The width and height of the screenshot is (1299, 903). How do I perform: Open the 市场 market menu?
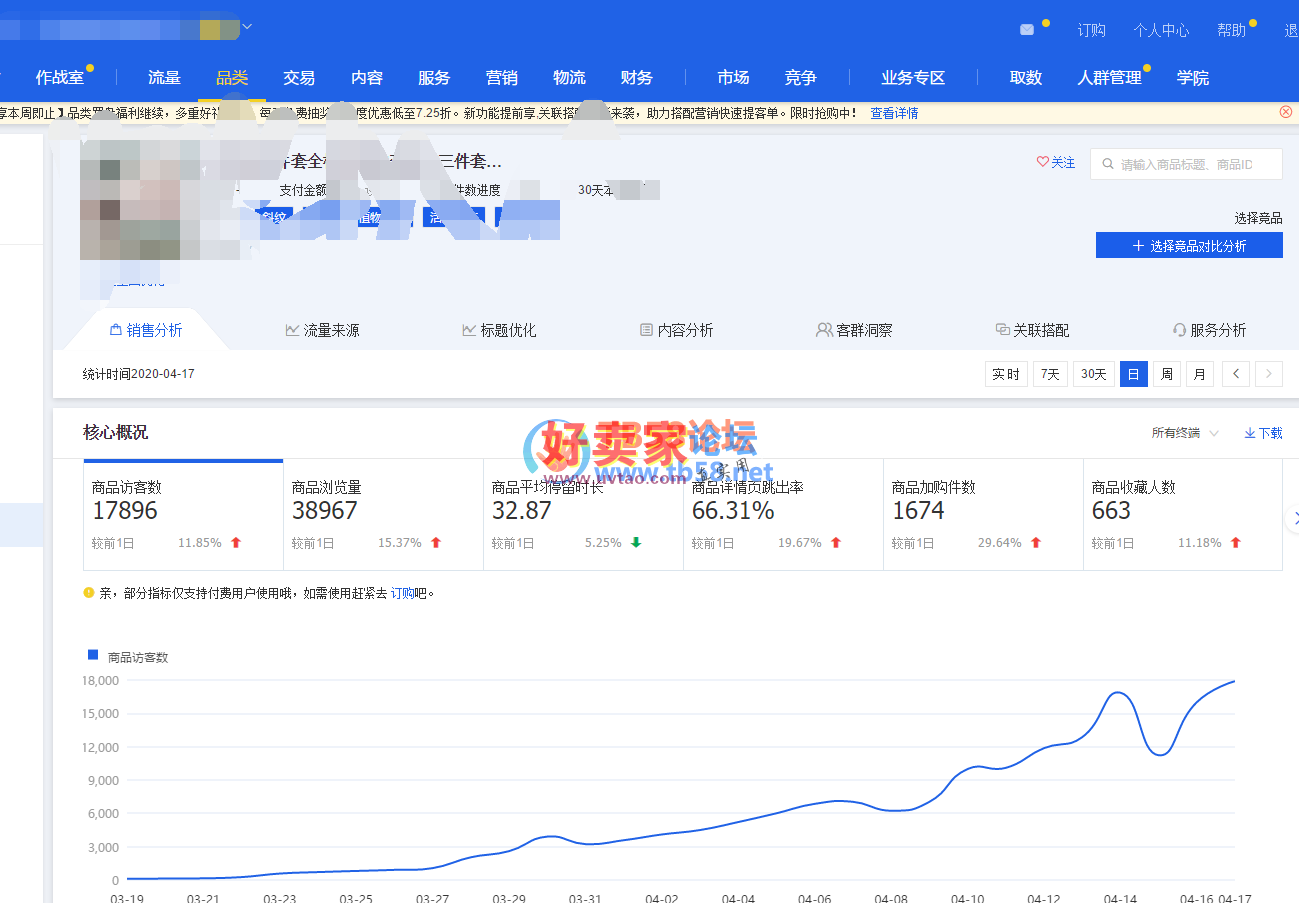pos(733,78)
